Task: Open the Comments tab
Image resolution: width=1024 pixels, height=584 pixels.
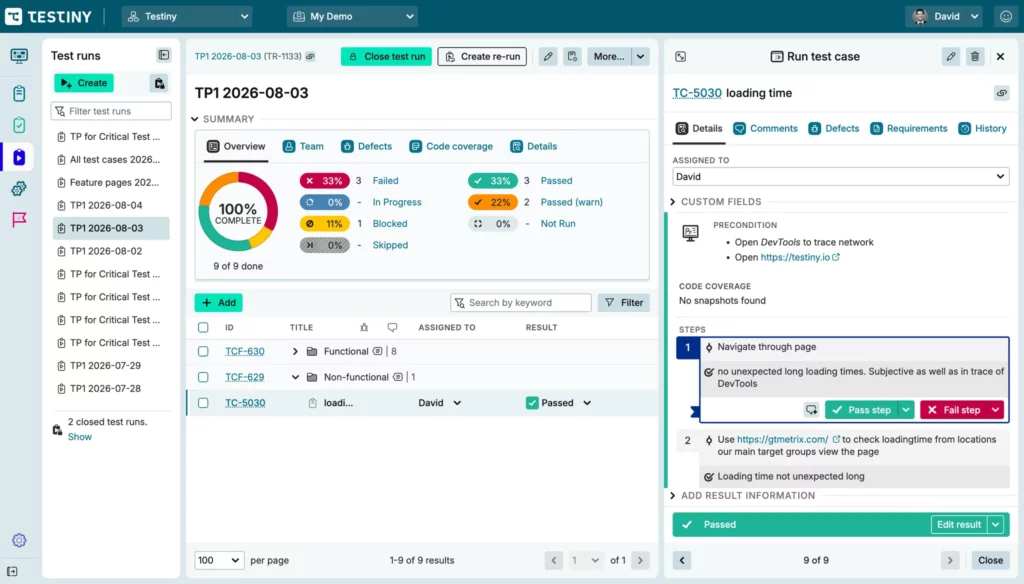Action: click(765, 129)
